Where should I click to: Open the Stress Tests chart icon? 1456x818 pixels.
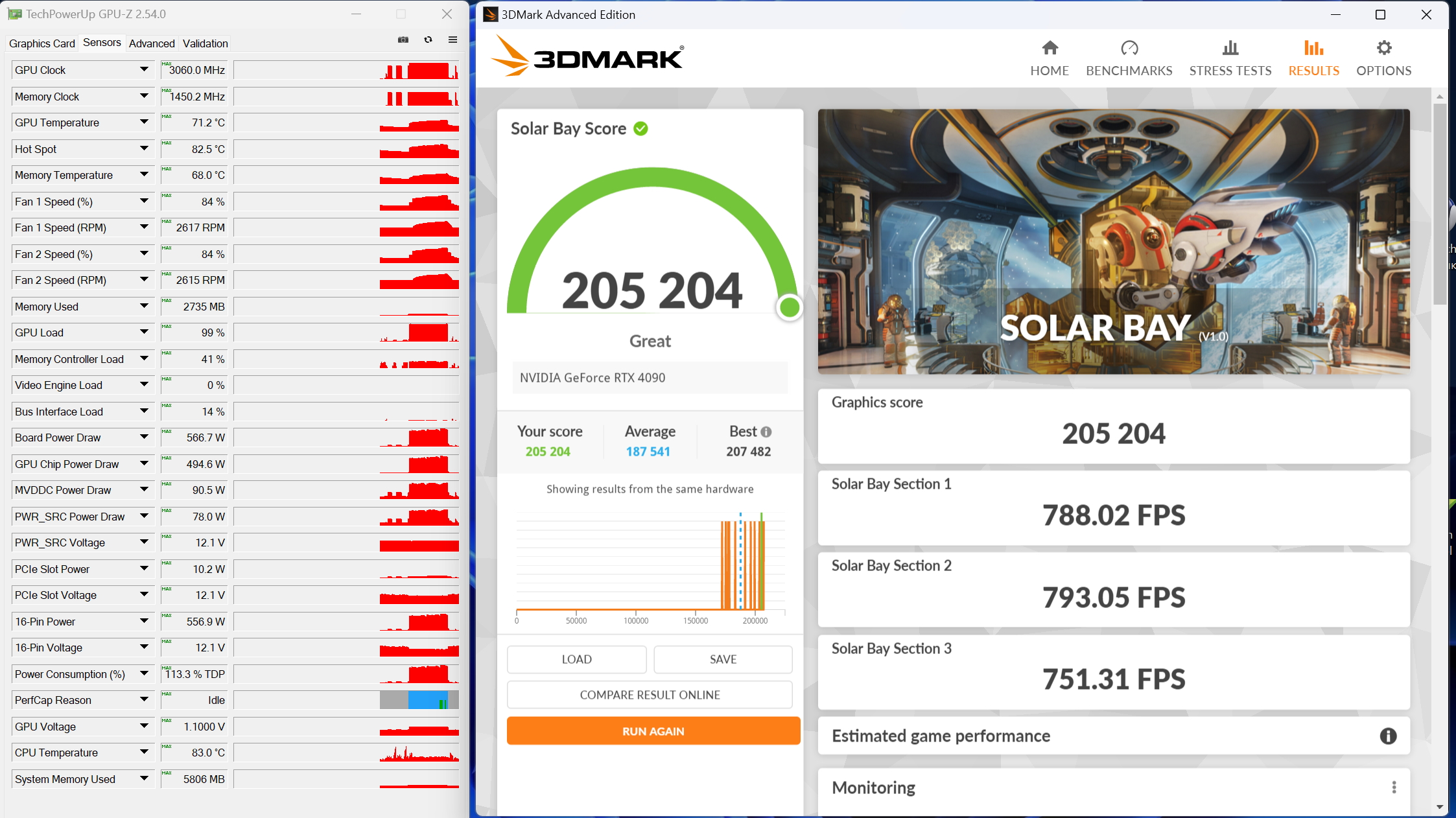(x=1230, y=49)
